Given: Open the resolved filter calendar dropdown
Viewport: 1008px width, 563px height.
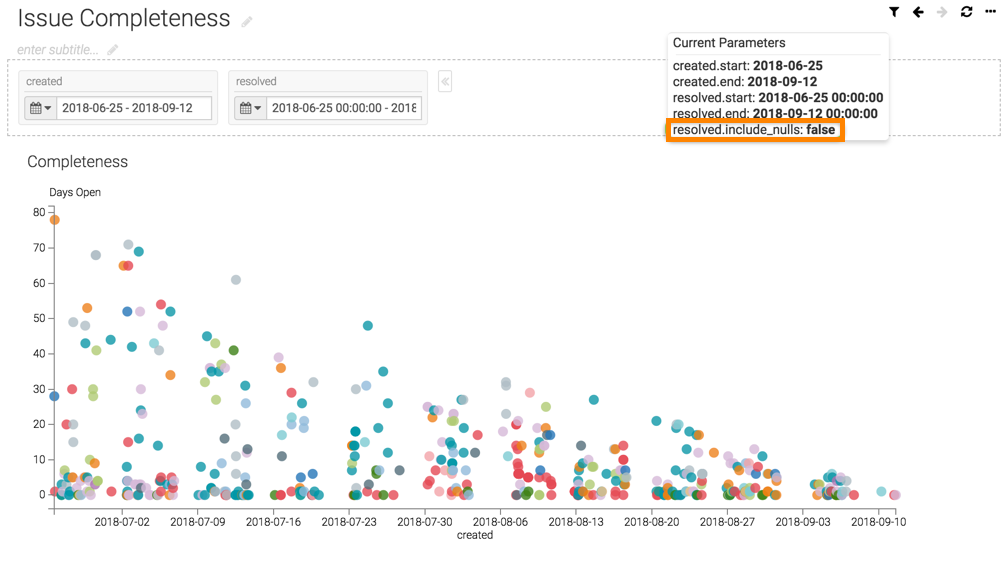Looking at the screenshot, I should [250, 108].
